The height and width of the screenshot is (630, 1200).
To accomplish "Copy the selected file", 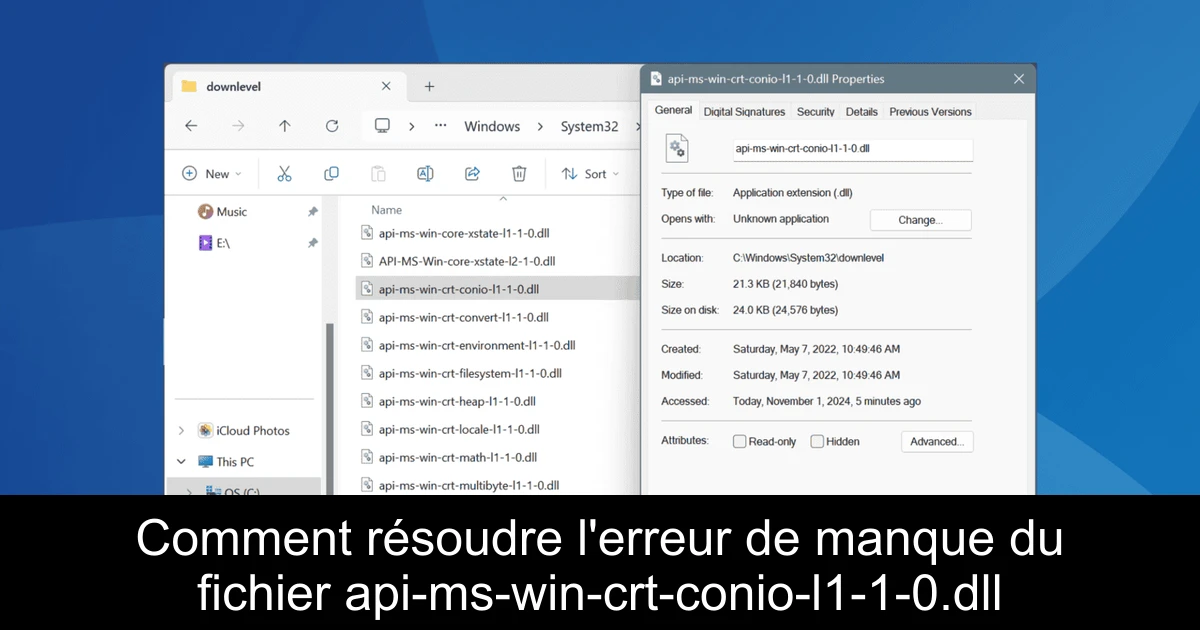I will 331,173.
